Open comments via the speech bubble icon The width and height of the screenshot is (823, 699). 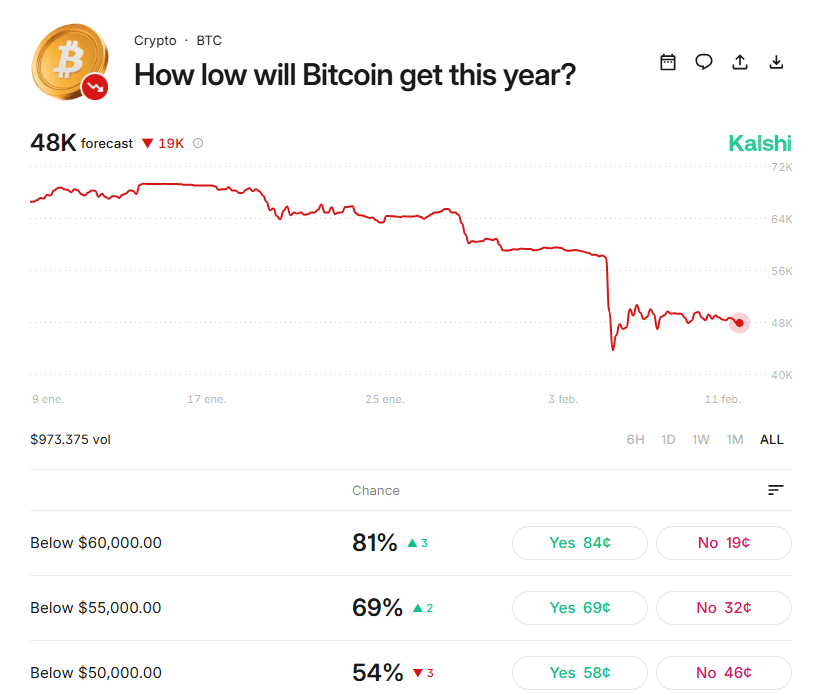click(703, 61)
